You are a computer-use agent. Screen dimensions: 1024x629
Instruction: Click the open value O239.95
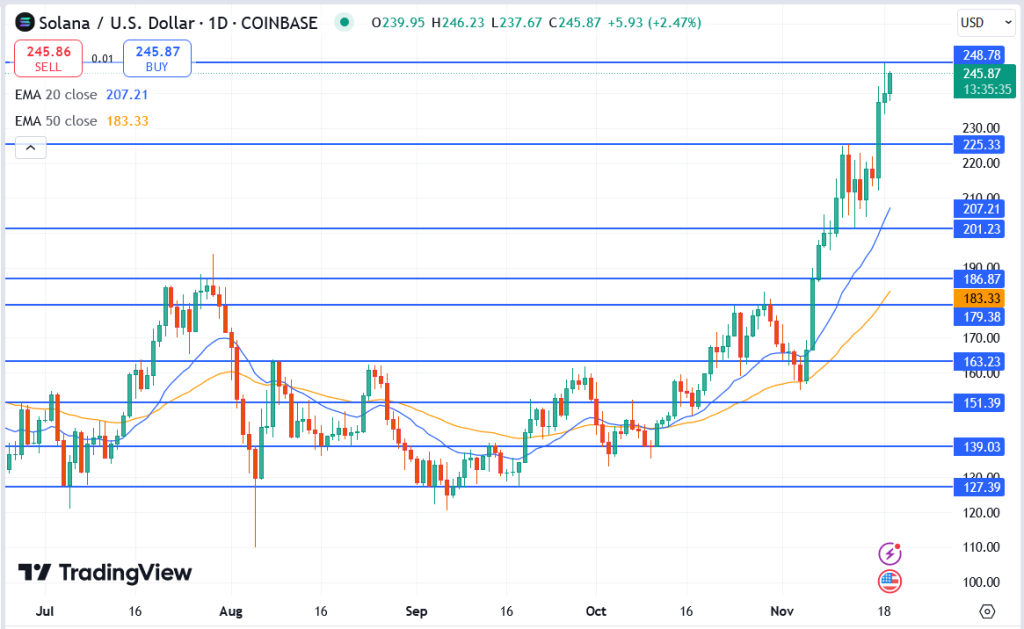(x=398, y=23)
